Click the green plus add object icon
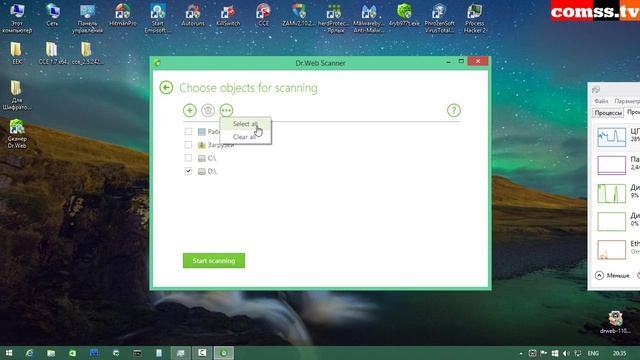 coord(189,110)
